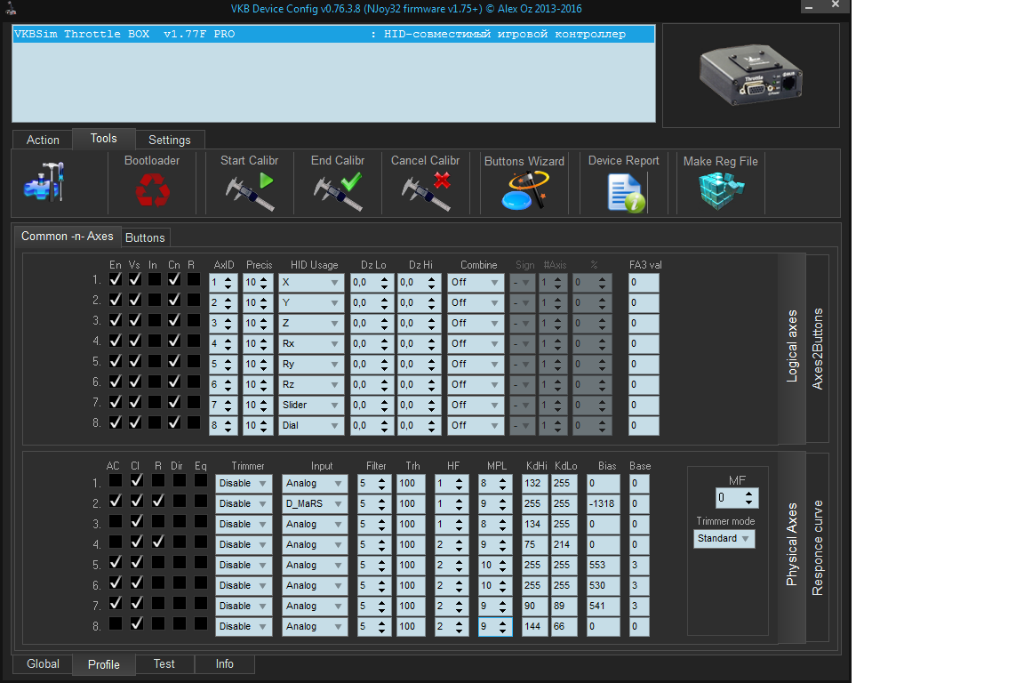Adjust MPL stepper for physical axis 8
This screenshot has width=1024, height=683.
tap(502, 626)
